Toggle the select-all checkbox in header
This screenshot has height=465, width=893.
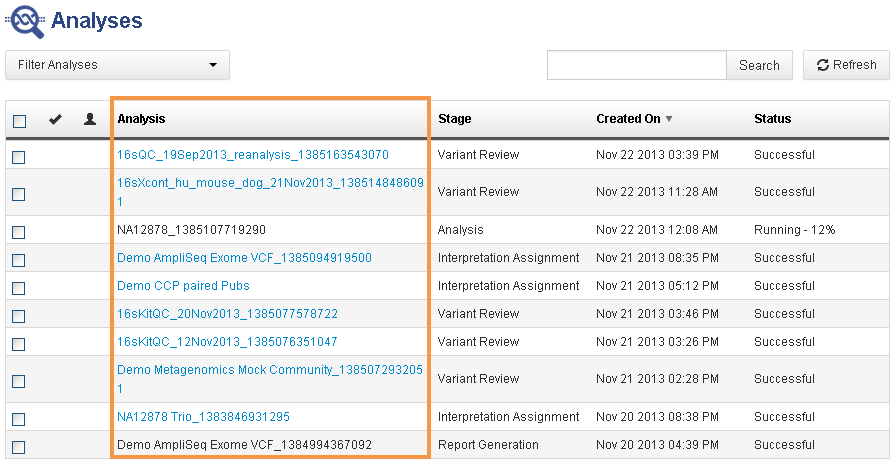click(19, 121)
